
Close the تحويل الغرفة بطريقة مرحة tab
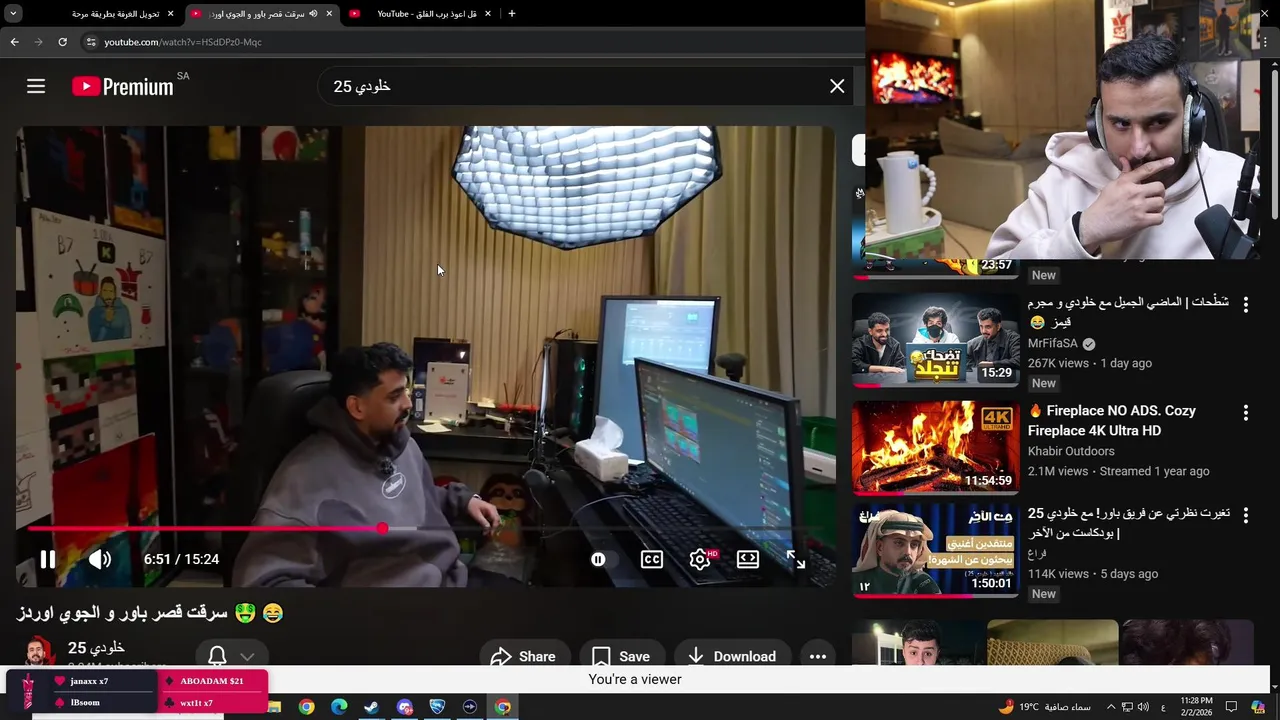click(x=170, y=14)
